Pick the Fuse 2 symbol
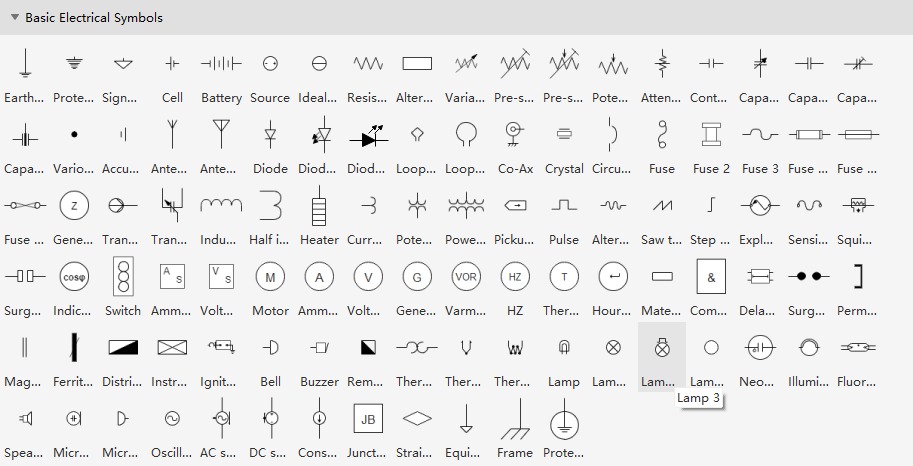This screenshot has height=466, width=913. click(x=711, y=135)
